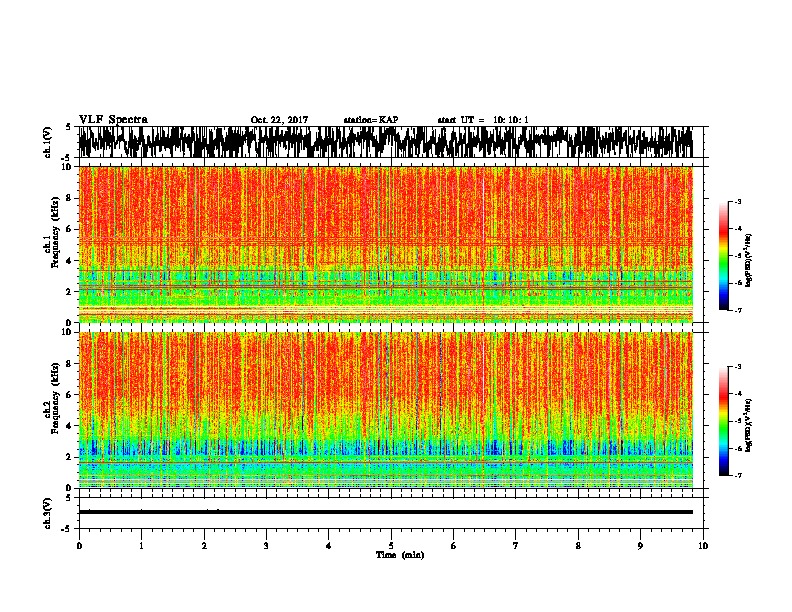792x612 pixels.
Task: Click the "ch.1(V)" axis label
Action: coord(48,142)
